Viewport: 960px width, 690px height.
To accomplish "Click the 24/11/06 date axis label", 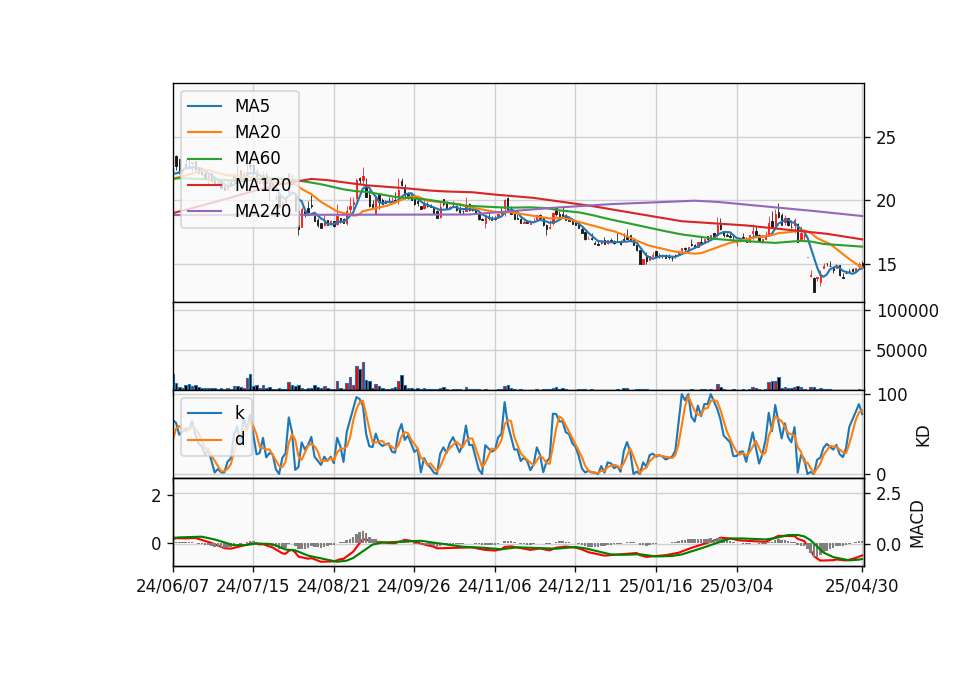I will click(x=495, y=586).
